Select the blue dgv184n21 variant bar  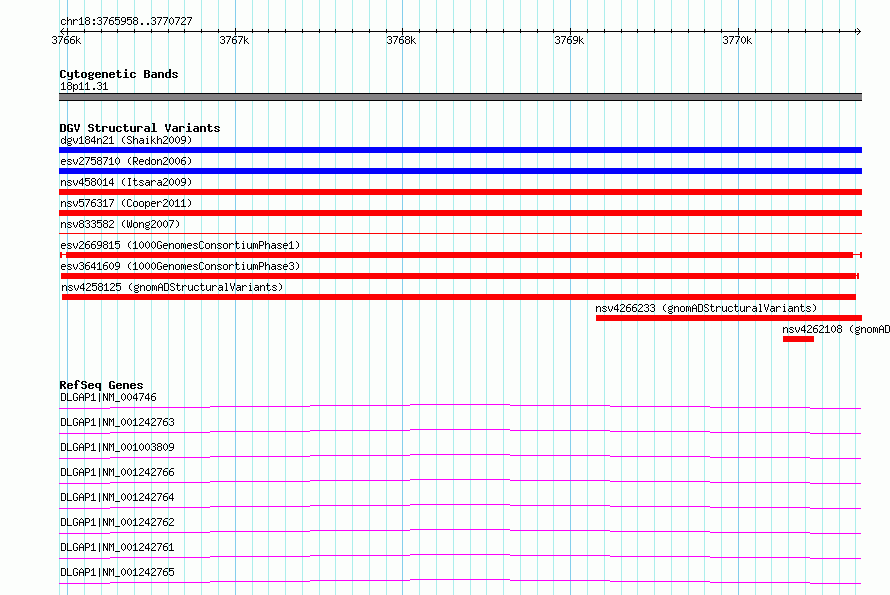460,150
